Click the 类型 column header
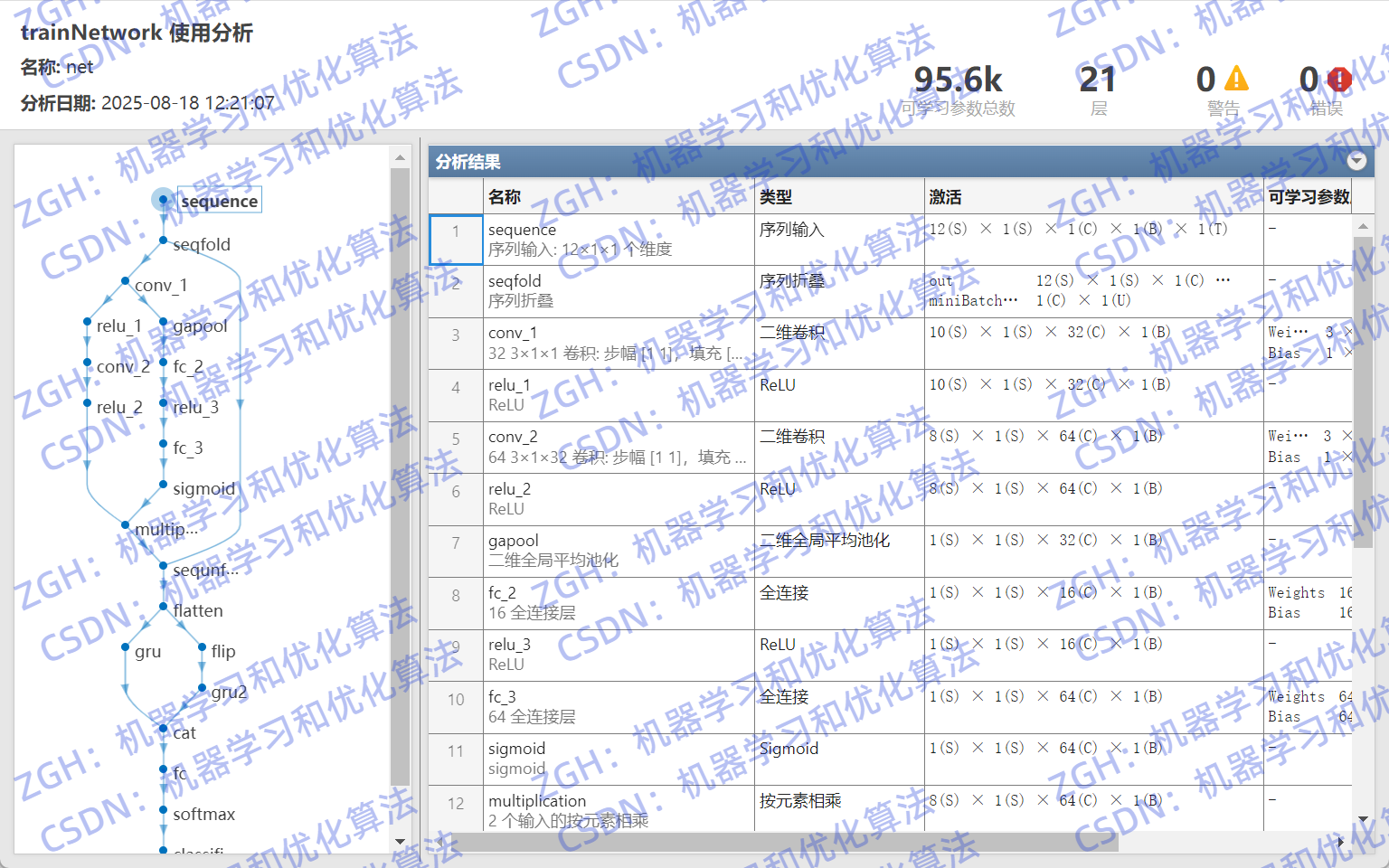Screen dimensions: 1389x868 839,196
